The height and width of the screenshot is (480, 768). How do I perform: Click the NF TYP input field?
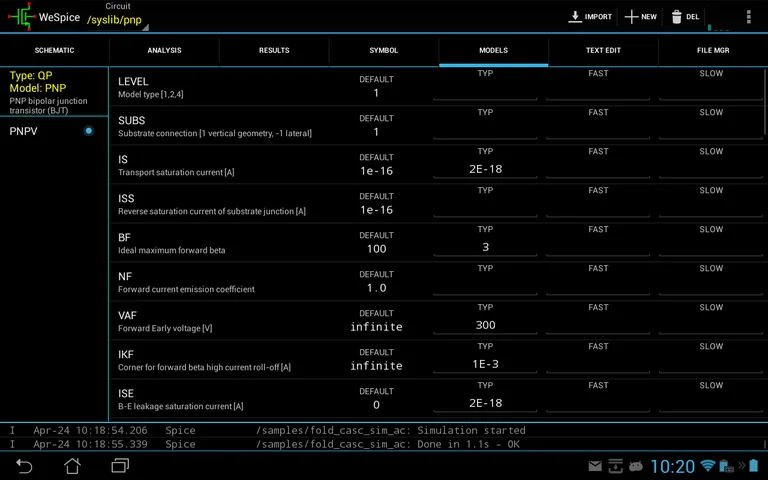[485, 286]
